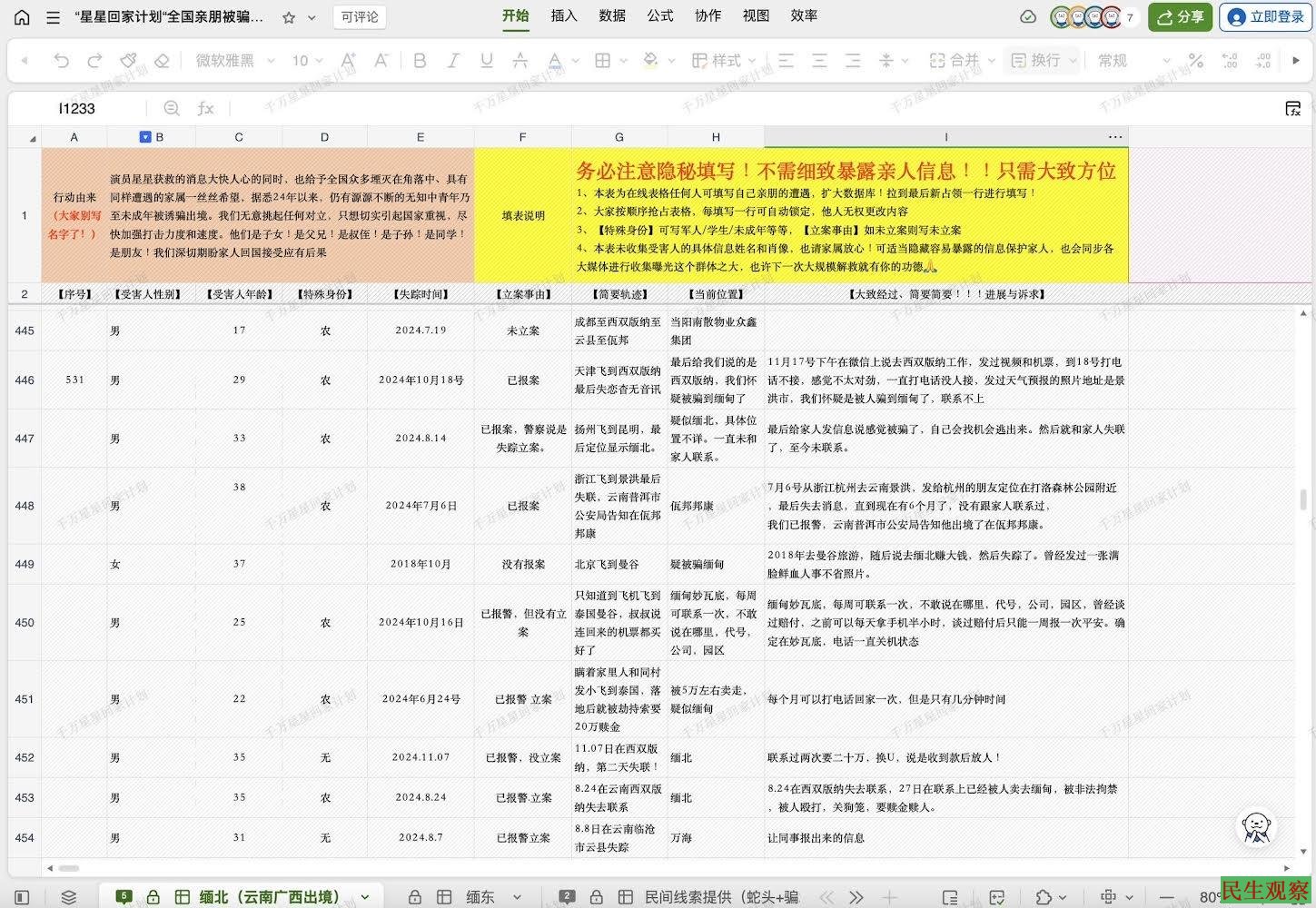Click the percent format icon

click(1195, 61)
